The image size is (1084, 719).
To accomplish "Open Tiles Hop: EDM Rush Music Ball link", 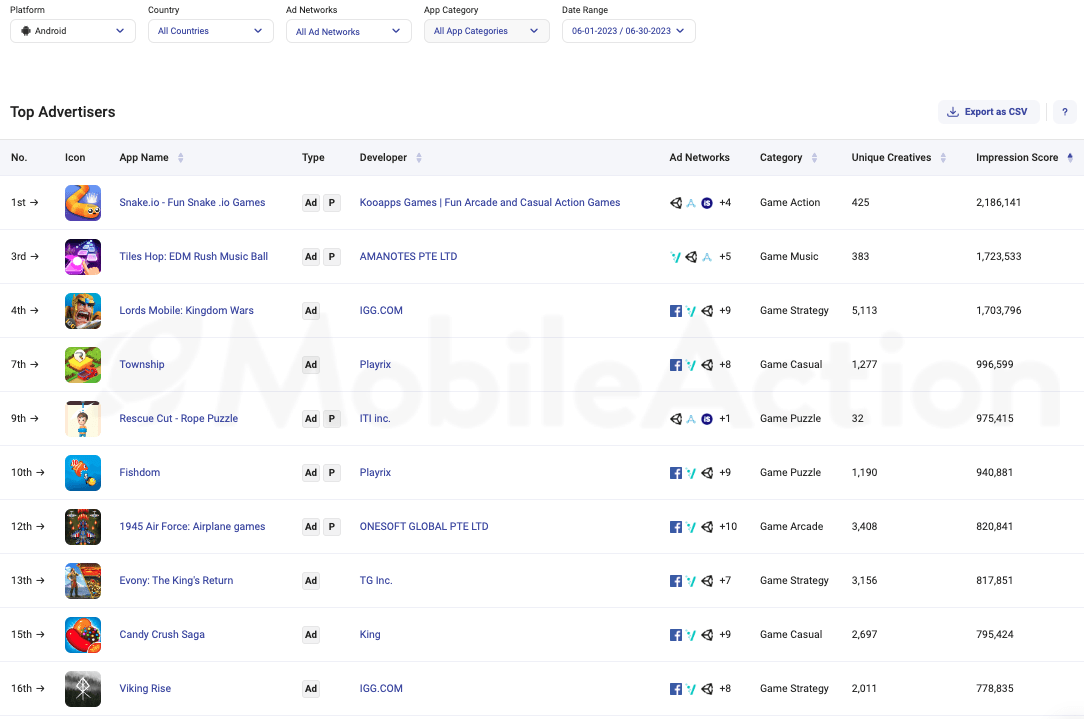I will coord(194,256).
